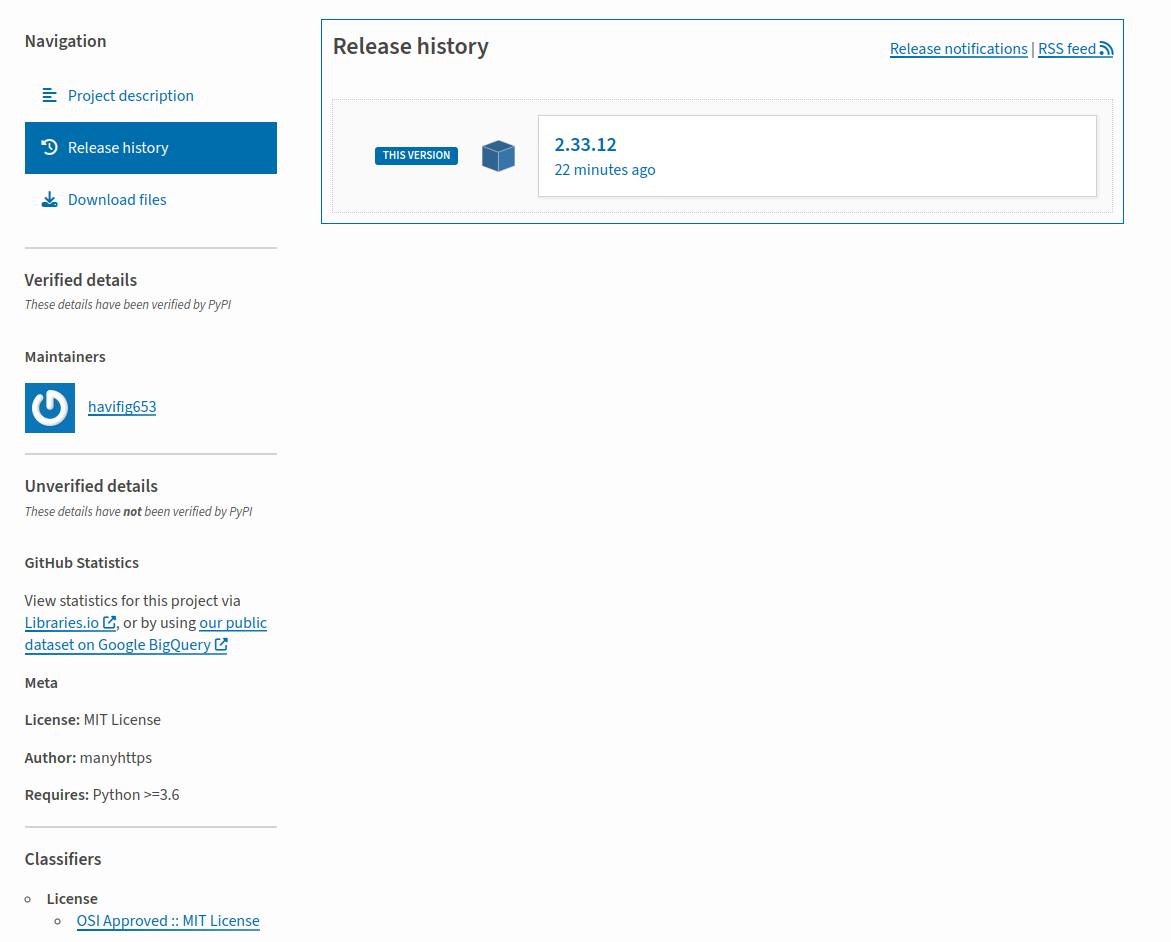
Task: Open version 2.33.12 release
Action: click(x=817, y=156)
